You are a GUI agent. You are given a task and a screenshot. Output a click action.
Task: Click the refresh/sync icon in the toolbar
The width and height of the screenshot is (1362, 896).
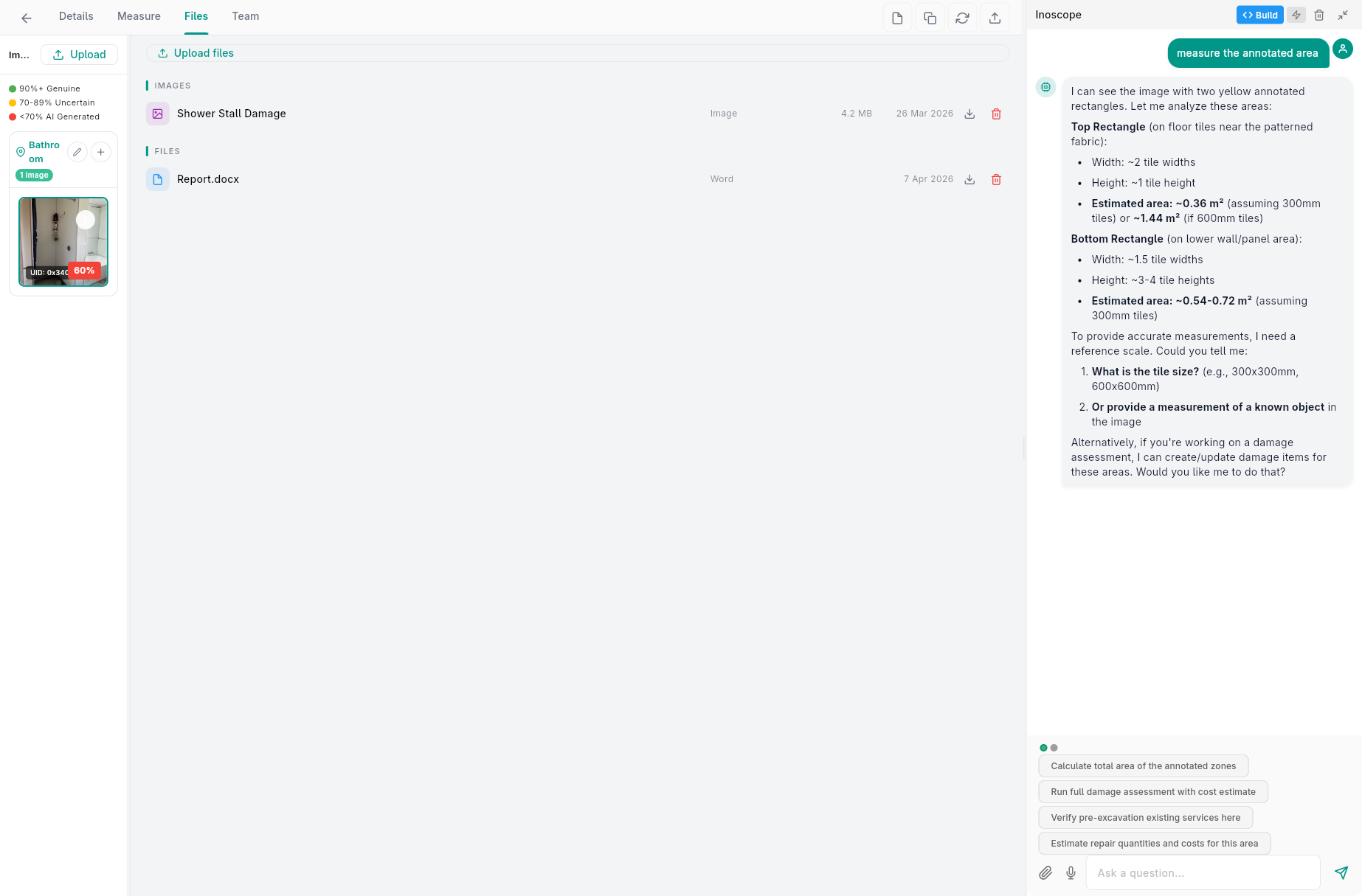tap(962, 16)
